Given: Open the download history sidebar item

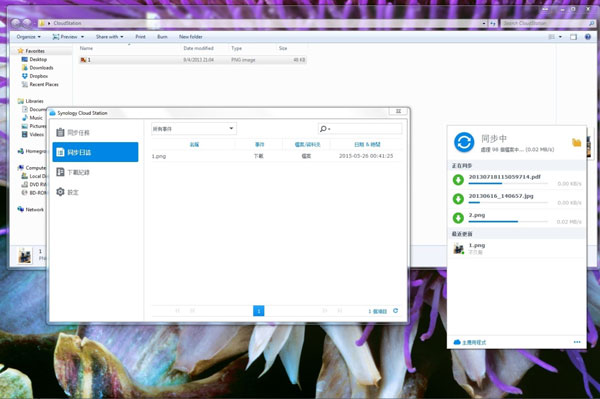Looking at the screenshot, I should click(95, 172).
